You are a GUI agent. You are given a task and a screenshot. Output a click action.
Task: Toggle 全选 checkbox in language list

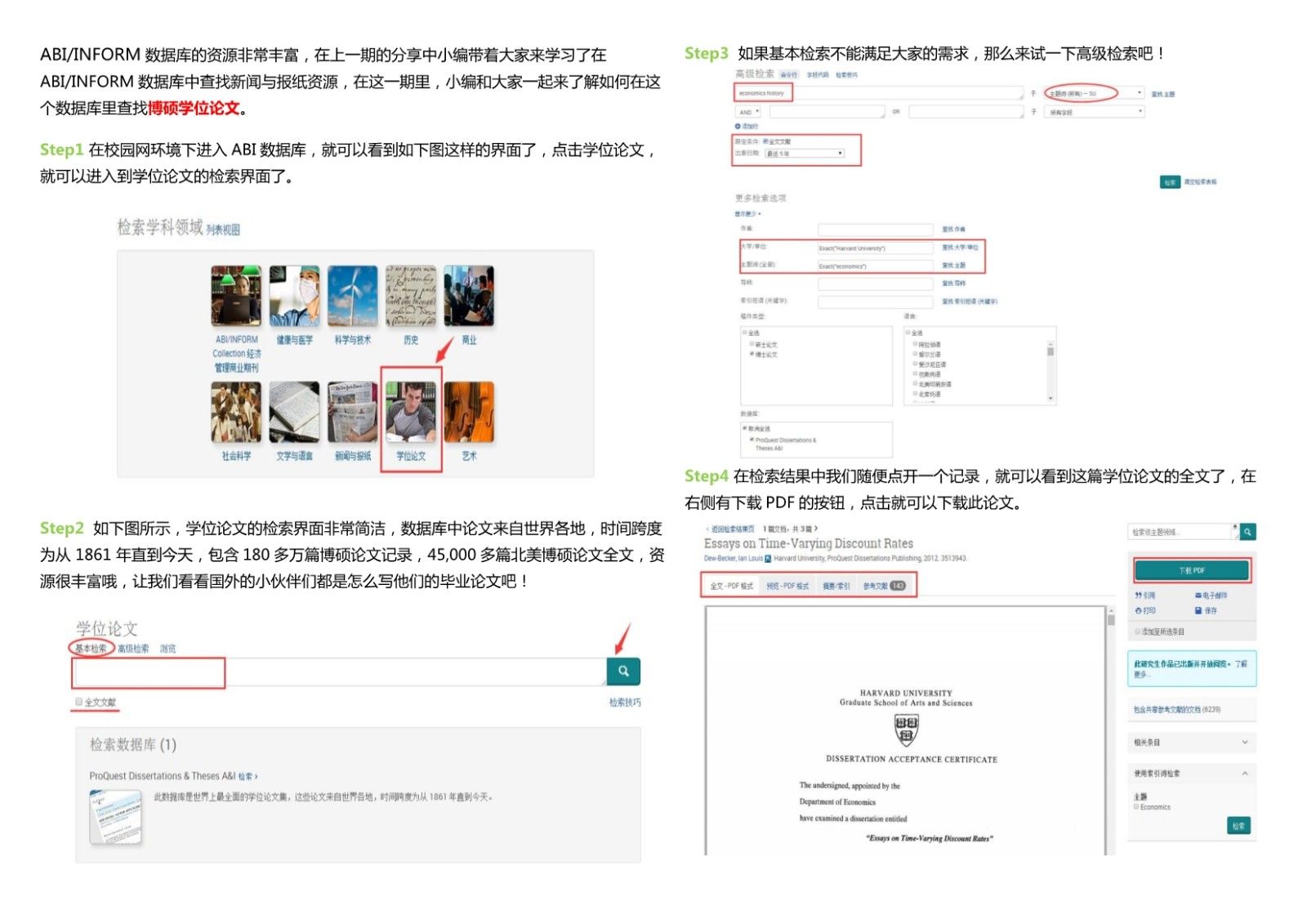[x=908, y=333]
